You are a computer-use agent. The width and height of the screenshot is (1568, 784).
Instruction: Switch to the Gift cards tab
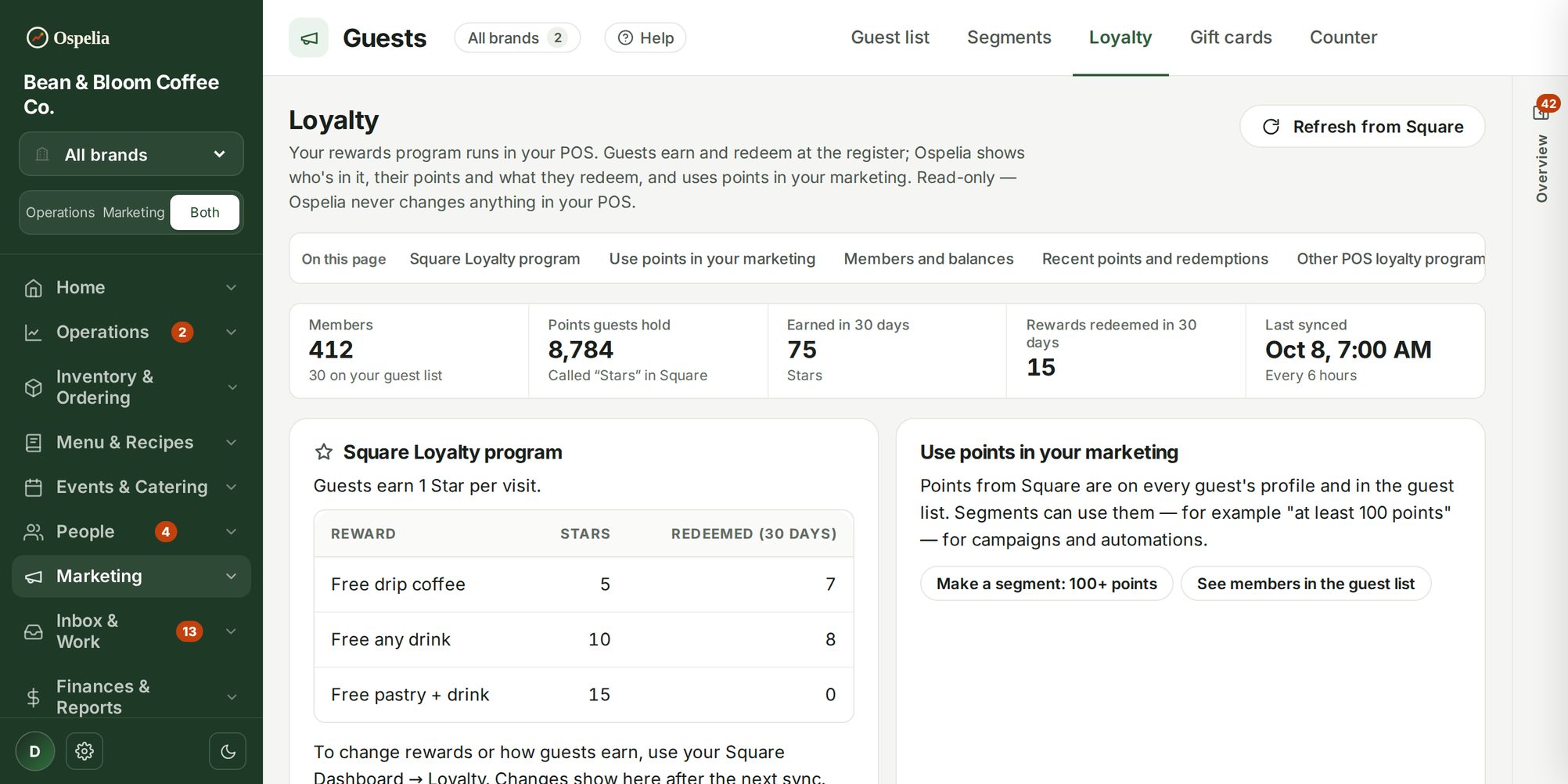coord(1231,38)
